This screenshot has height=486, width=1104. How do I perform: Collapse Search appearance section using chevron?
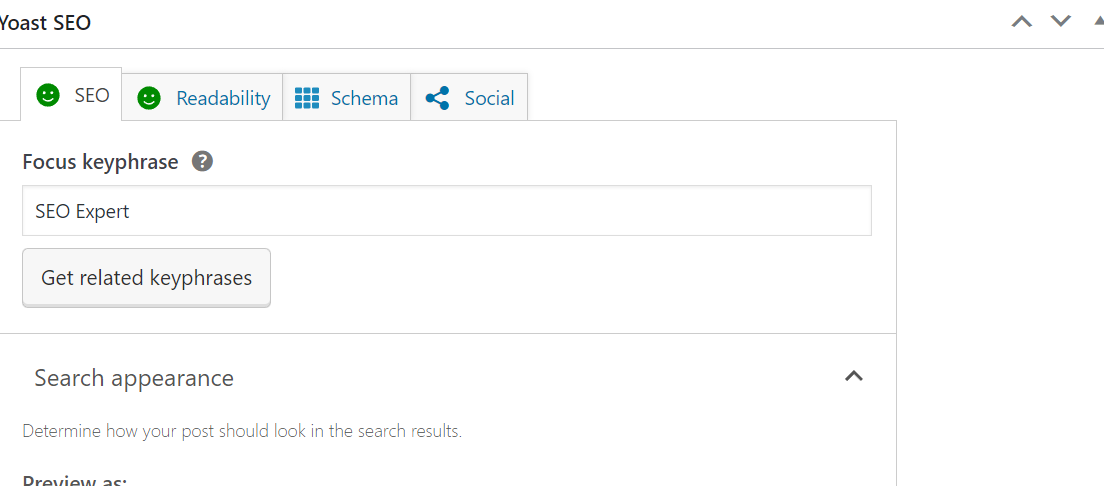[x=853, y=376]
